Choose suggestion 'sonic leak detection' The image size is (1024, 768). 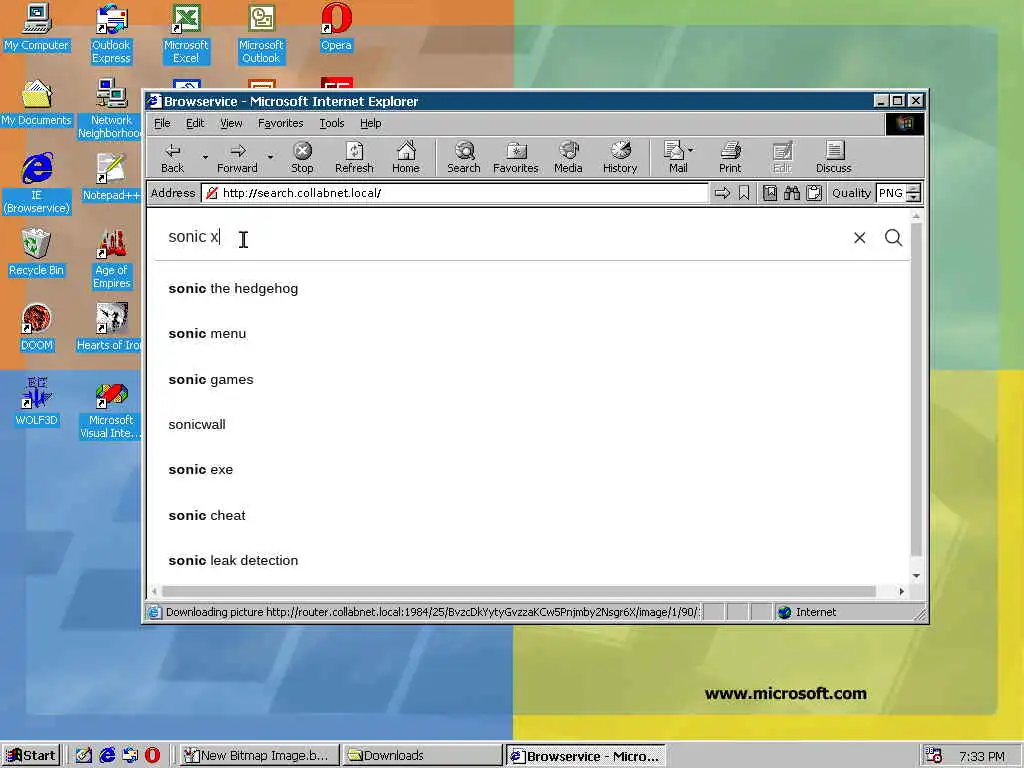point(233,560)
